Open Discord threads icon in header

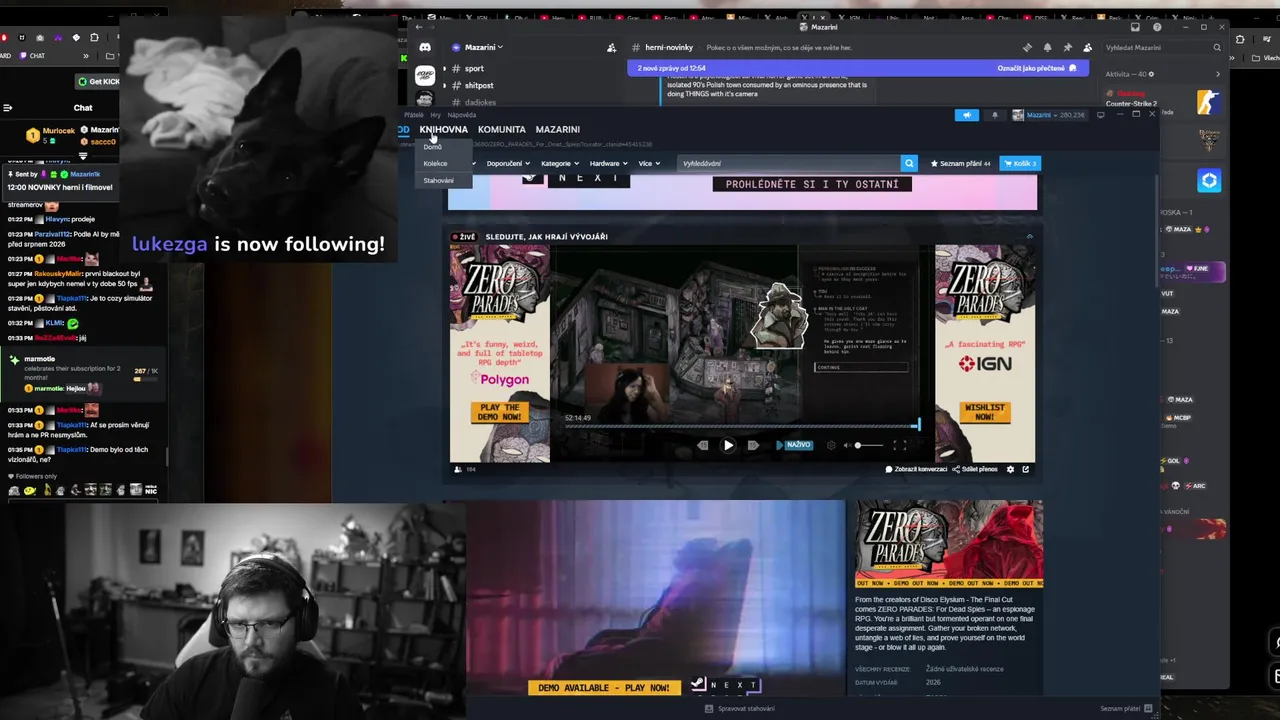1027,47
